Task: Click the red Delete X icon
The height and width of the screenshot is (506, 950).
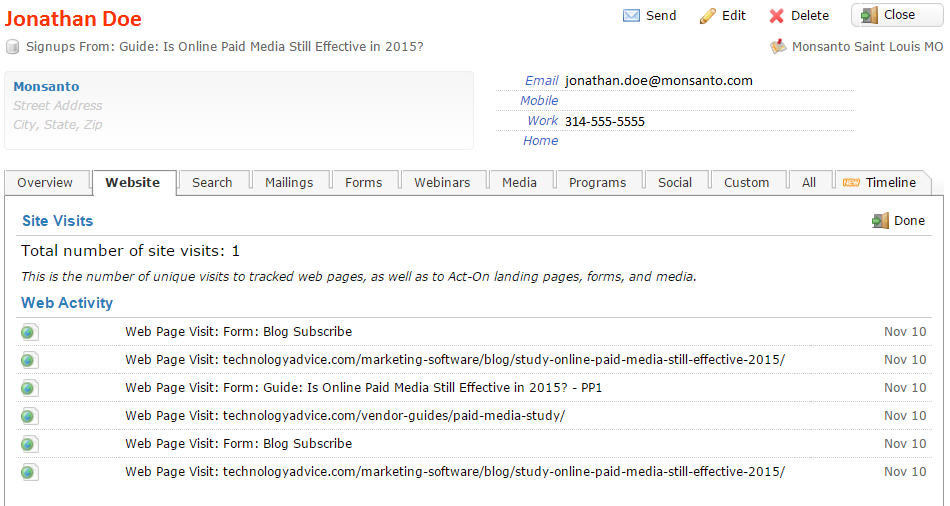Action: click(777, 16)
